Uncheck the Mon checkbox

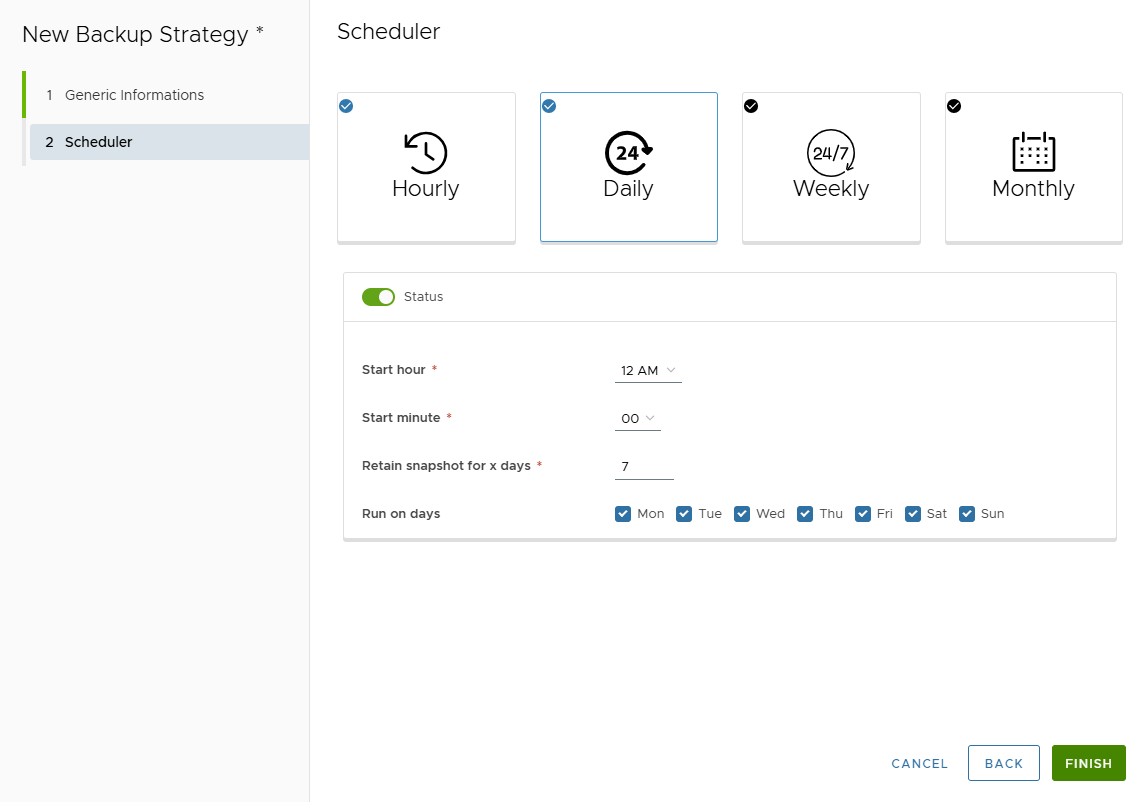coord(623,514)
